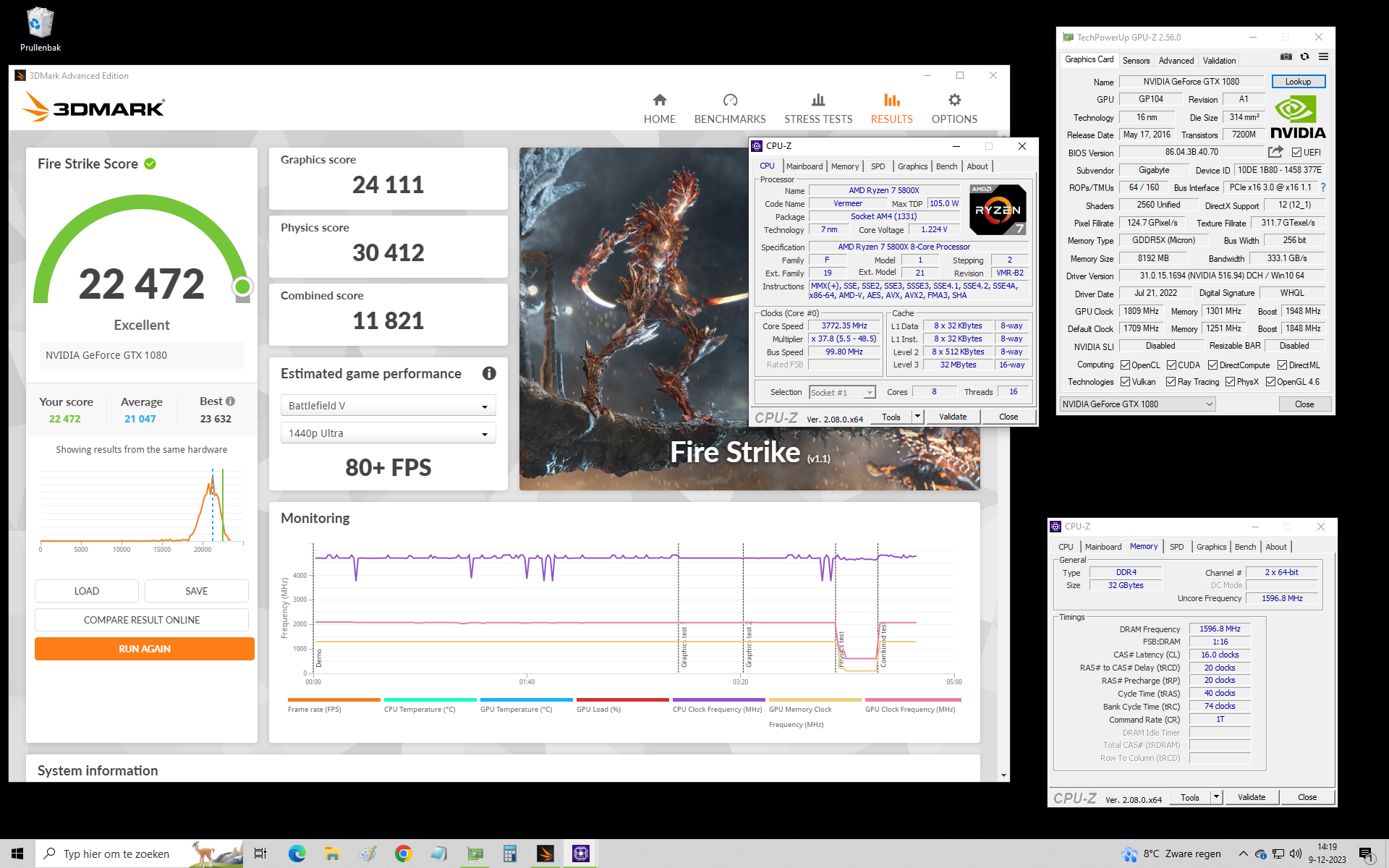Open the volume icon in the system tray
The height and width of the screenshot is (868, 1389).
tap(1296, 854)
